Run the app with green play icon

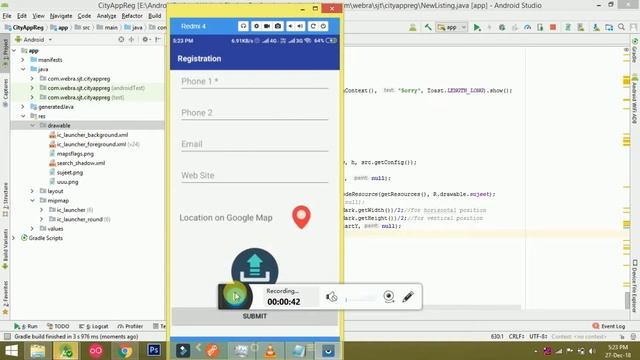point(477,27)
